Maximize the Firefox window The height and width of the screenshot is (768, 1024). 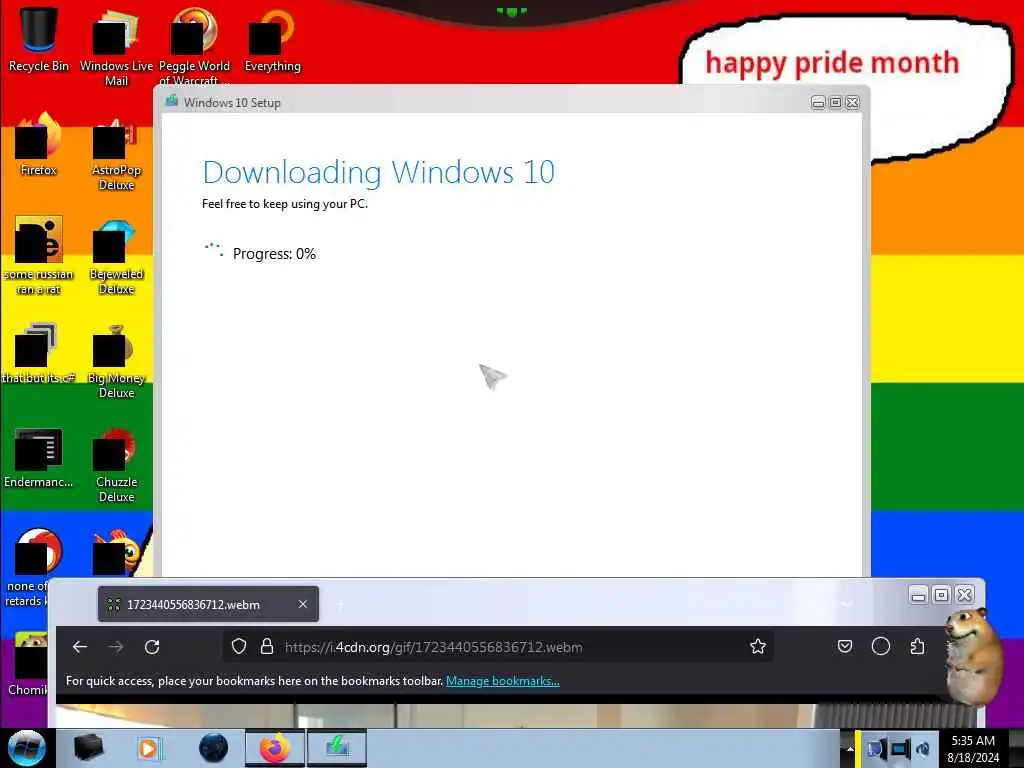pyautogui.click(x=941, y=595)
